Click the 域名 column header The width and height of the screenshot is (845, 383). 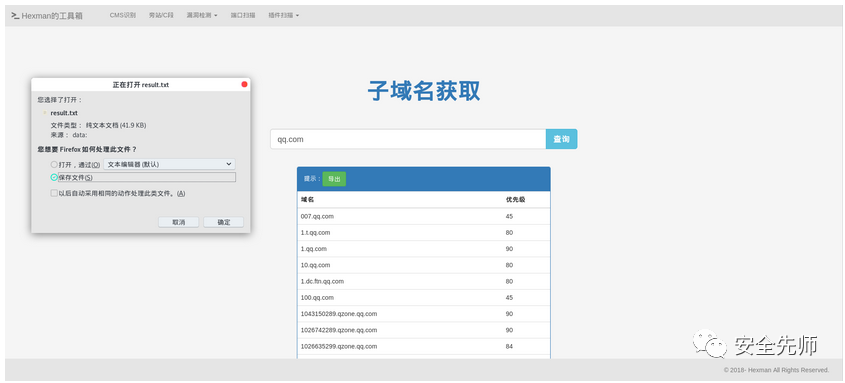point(308,199)
